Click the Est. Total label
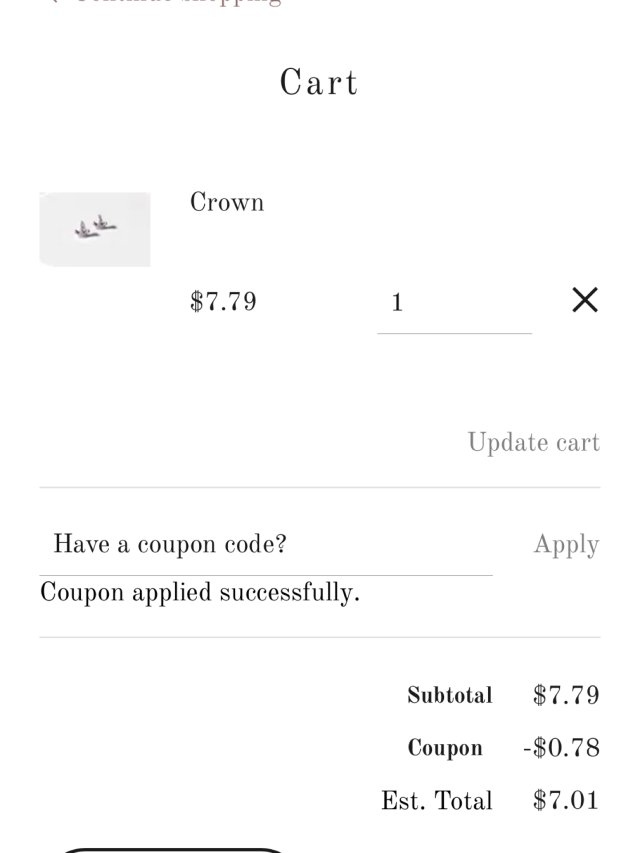640x853 pixels. [x=437, y=801]
